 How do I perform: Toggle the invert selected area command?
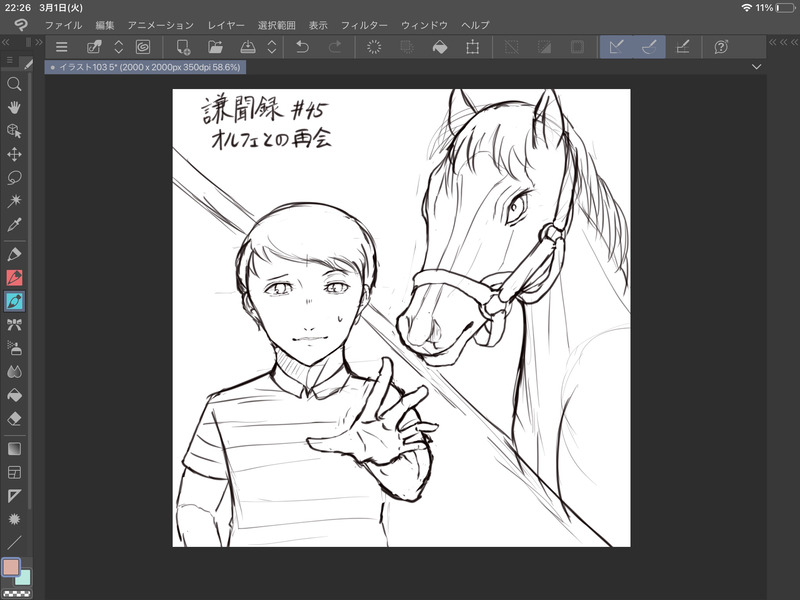point(544,47)
